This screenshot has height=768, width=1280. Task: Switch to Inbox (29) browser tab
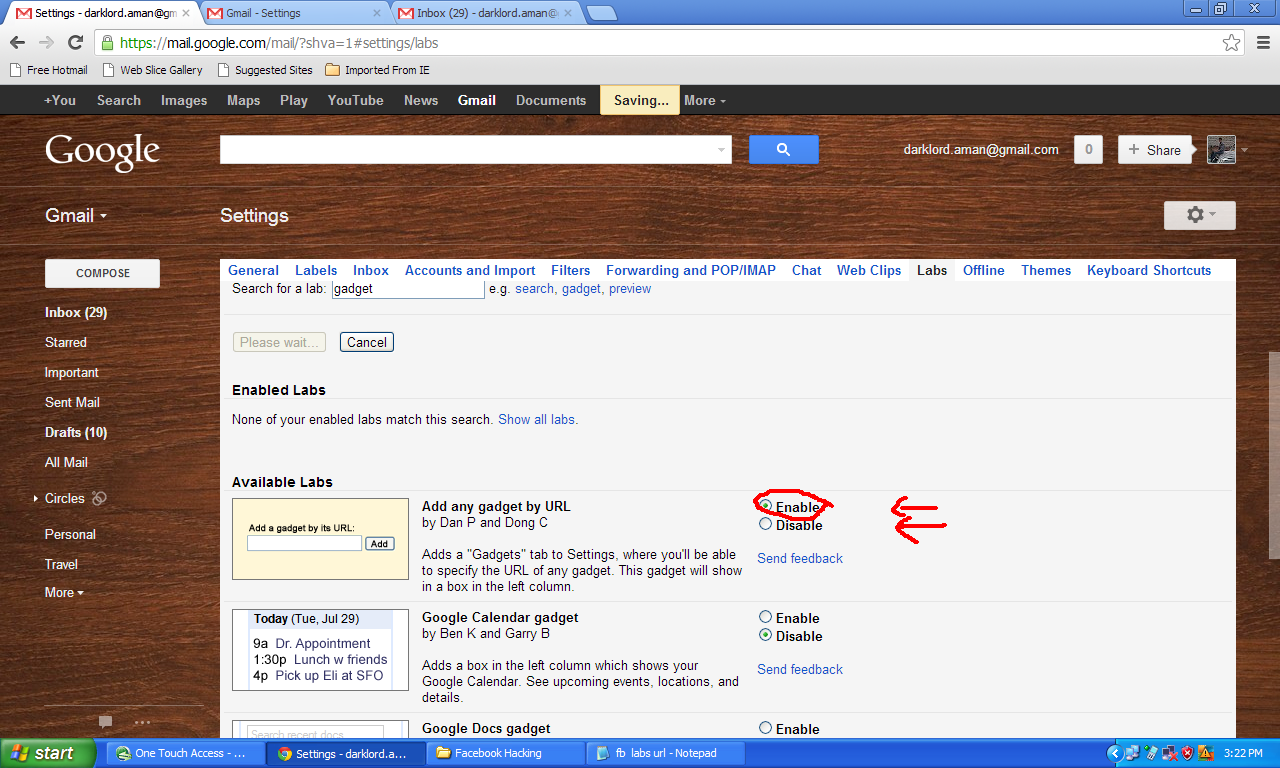tap(485, 13)
